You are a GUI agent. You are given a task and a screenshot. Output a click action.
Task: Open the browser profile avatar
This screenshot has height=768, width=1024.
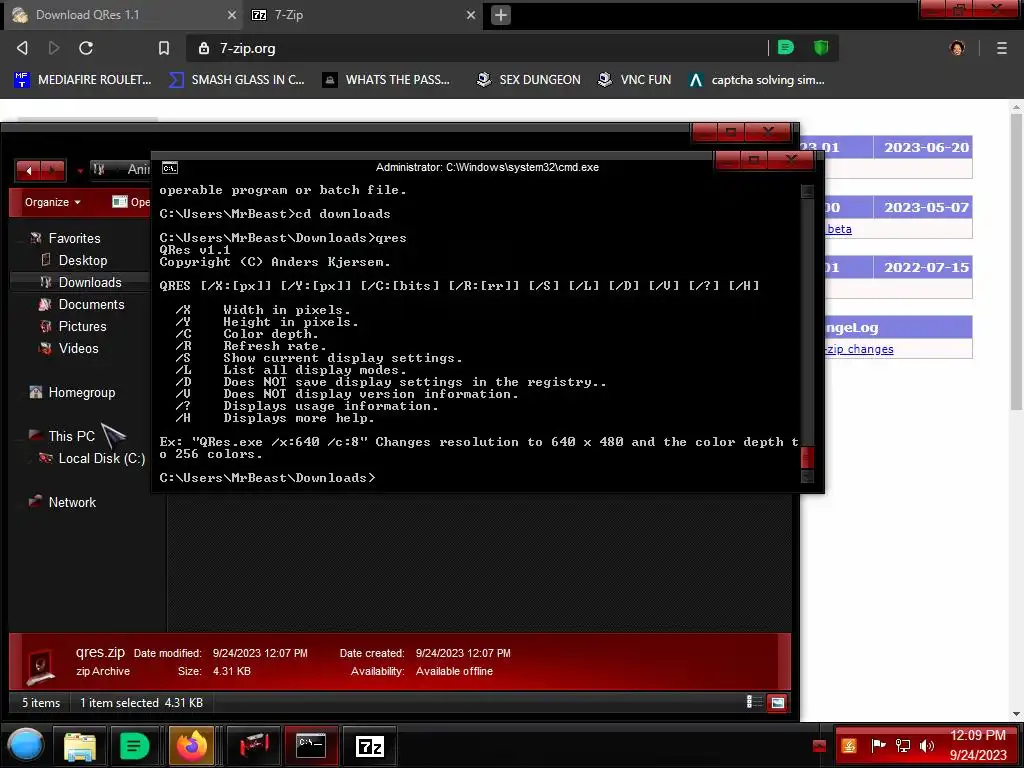[957, 48]
